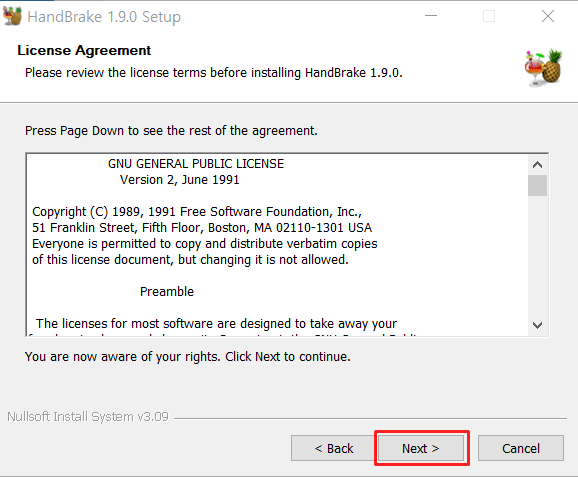Cancel the HandBrake setup
The width and height of the screenshot is (578, 477).
coord(520,448)
